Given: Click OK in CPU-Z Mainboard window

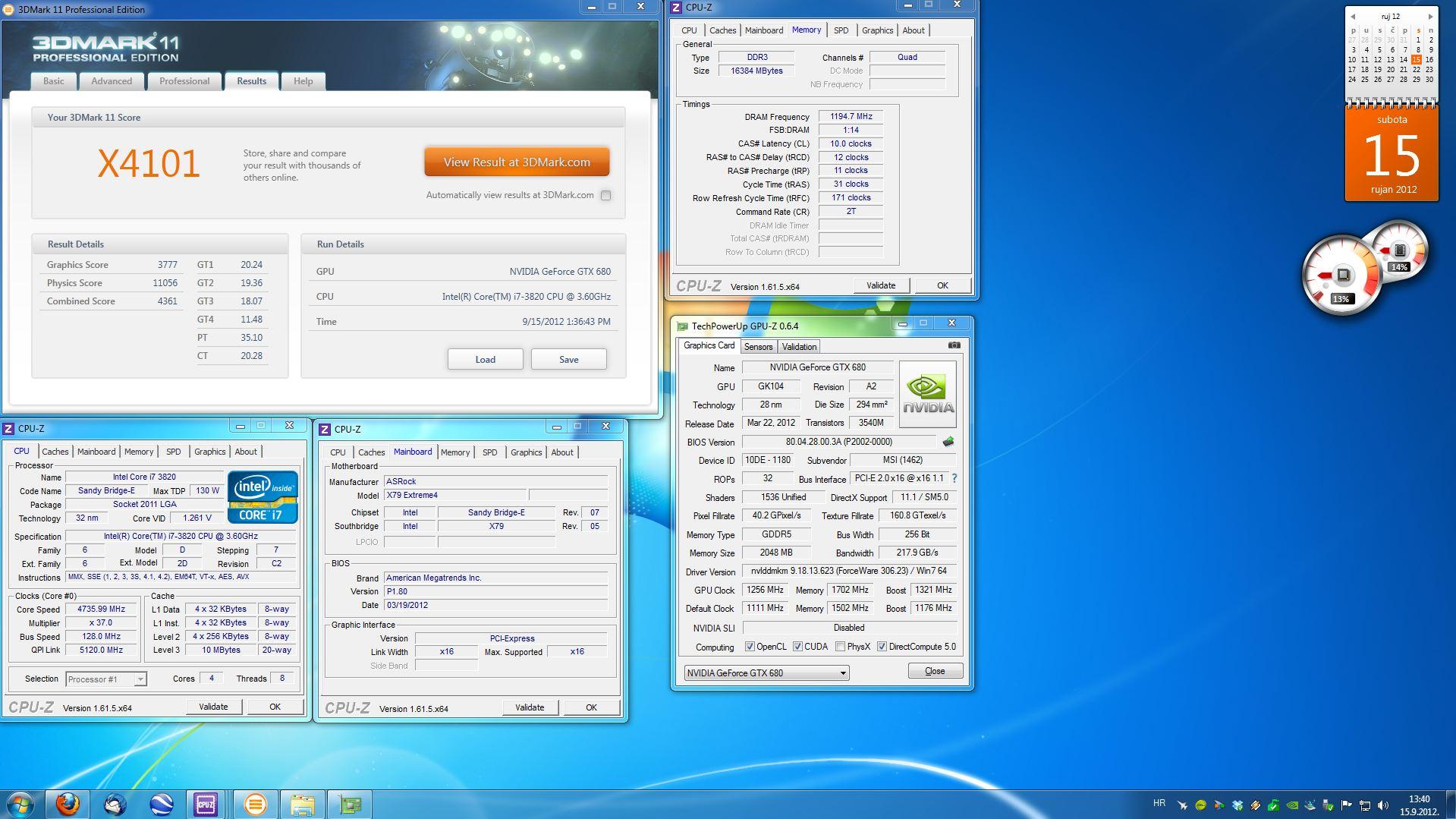Looking at the screenshot, I should click(x=591, y=707).
